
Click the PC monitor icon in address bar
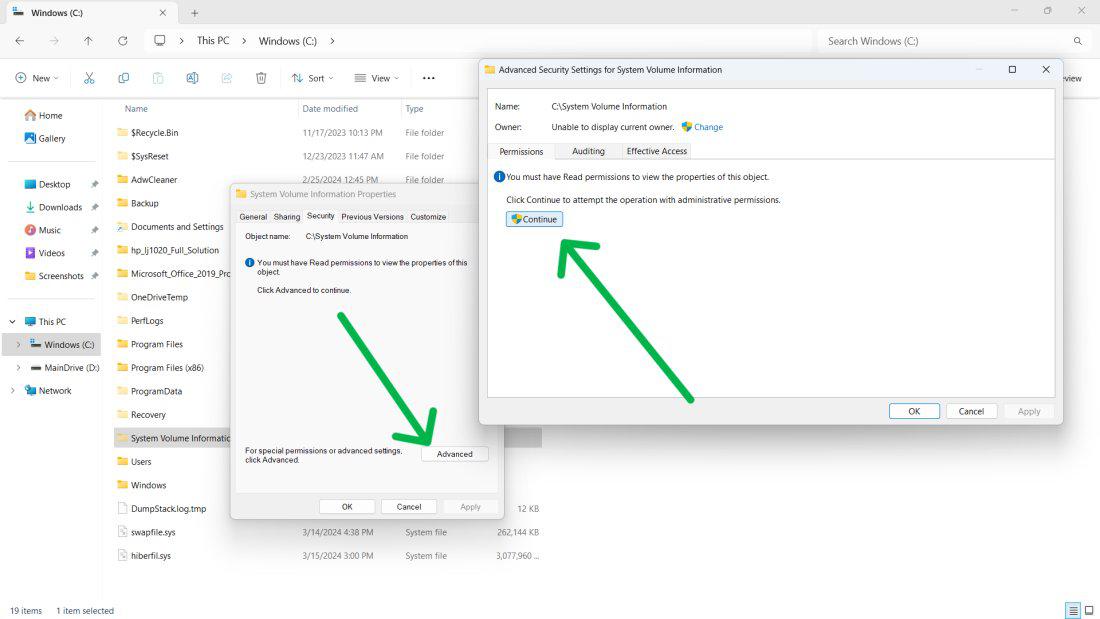(x=160, y=41)
